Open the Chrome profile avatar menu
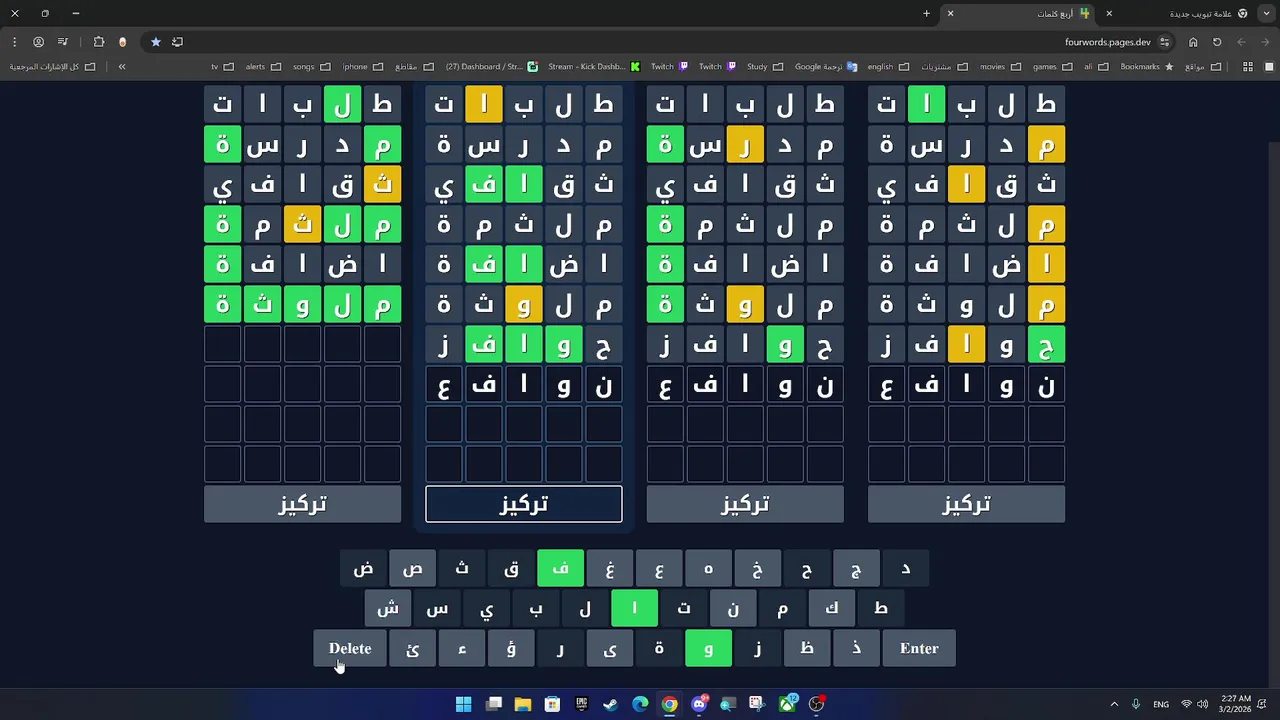This screenshot has width=1280, height=720. point(38,42)
